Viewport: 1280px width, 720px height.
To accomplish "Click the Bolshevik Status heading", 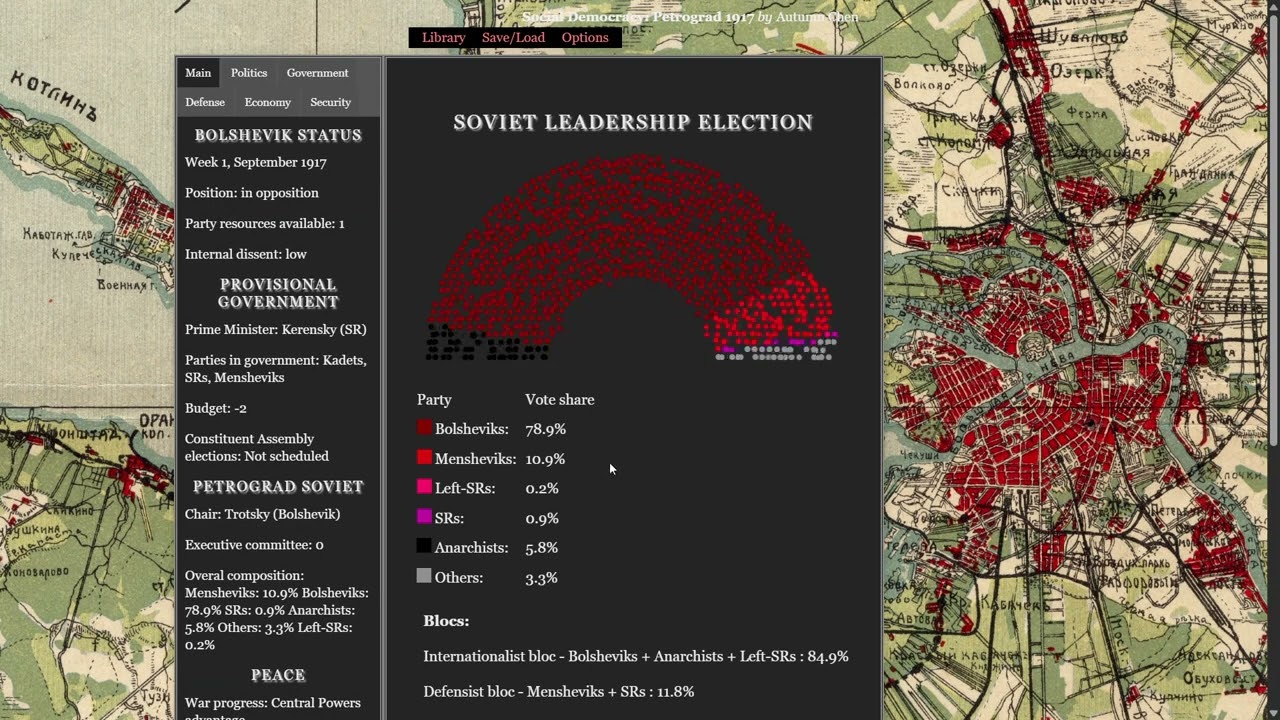I will coord(278,135).
